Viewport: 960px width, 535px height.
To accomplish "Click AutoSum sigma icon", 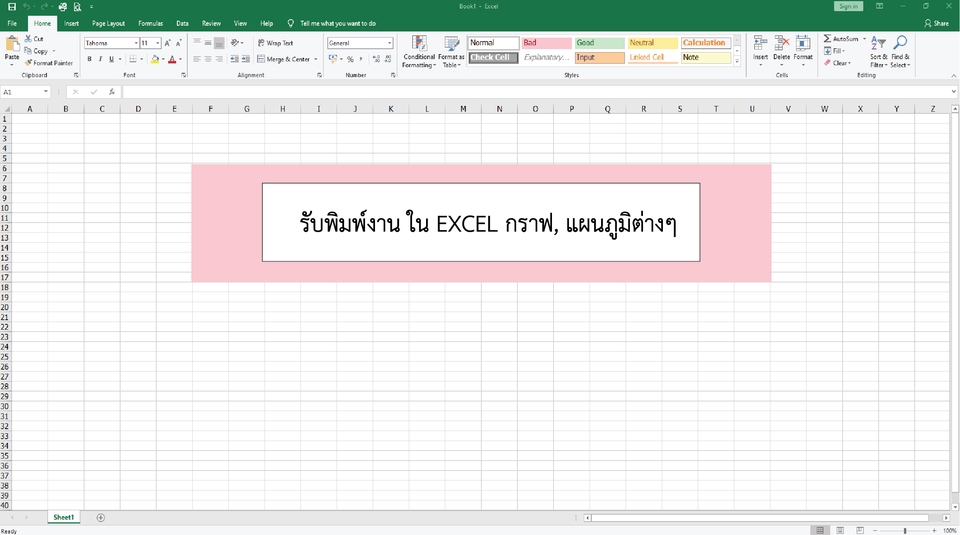I will [827, 39].
